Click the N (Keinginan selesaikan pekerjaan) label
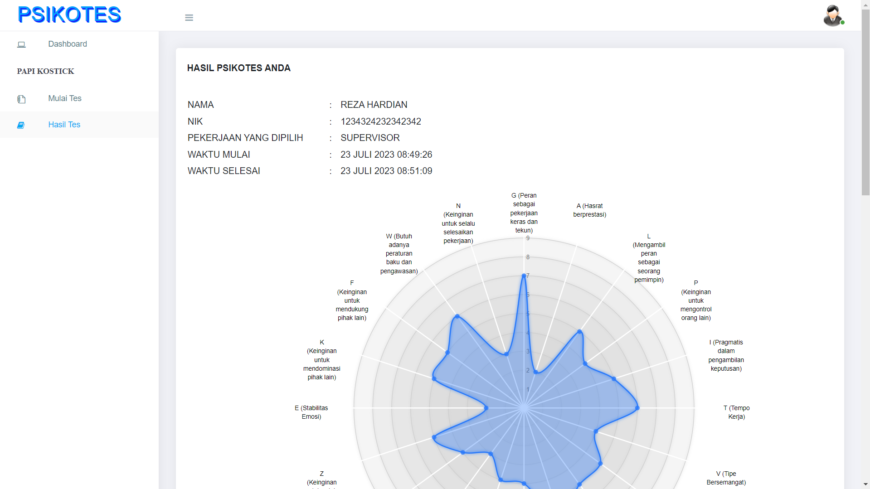Screen dimensions: 870x489 click(x=458, y=223)
